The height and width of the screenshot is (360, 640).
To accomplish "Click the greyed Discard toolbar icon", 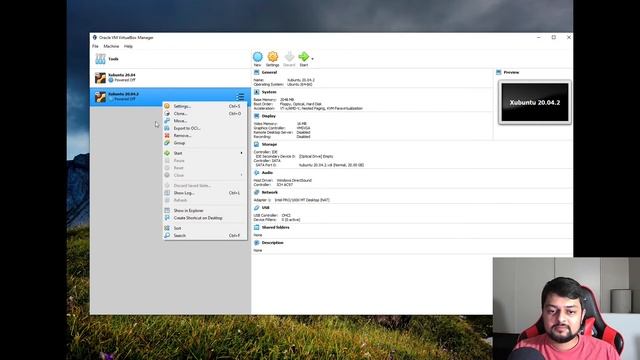I will coord(289,57).
